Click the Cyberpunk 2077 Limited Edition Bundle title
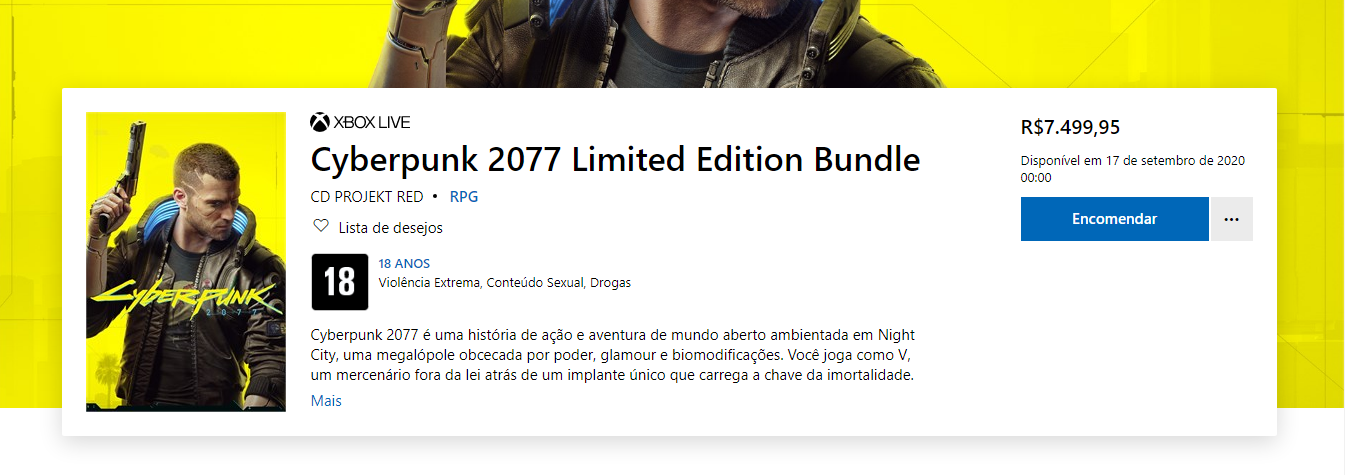This screenshot has width=1345, height=475. [x=615, y=160]
